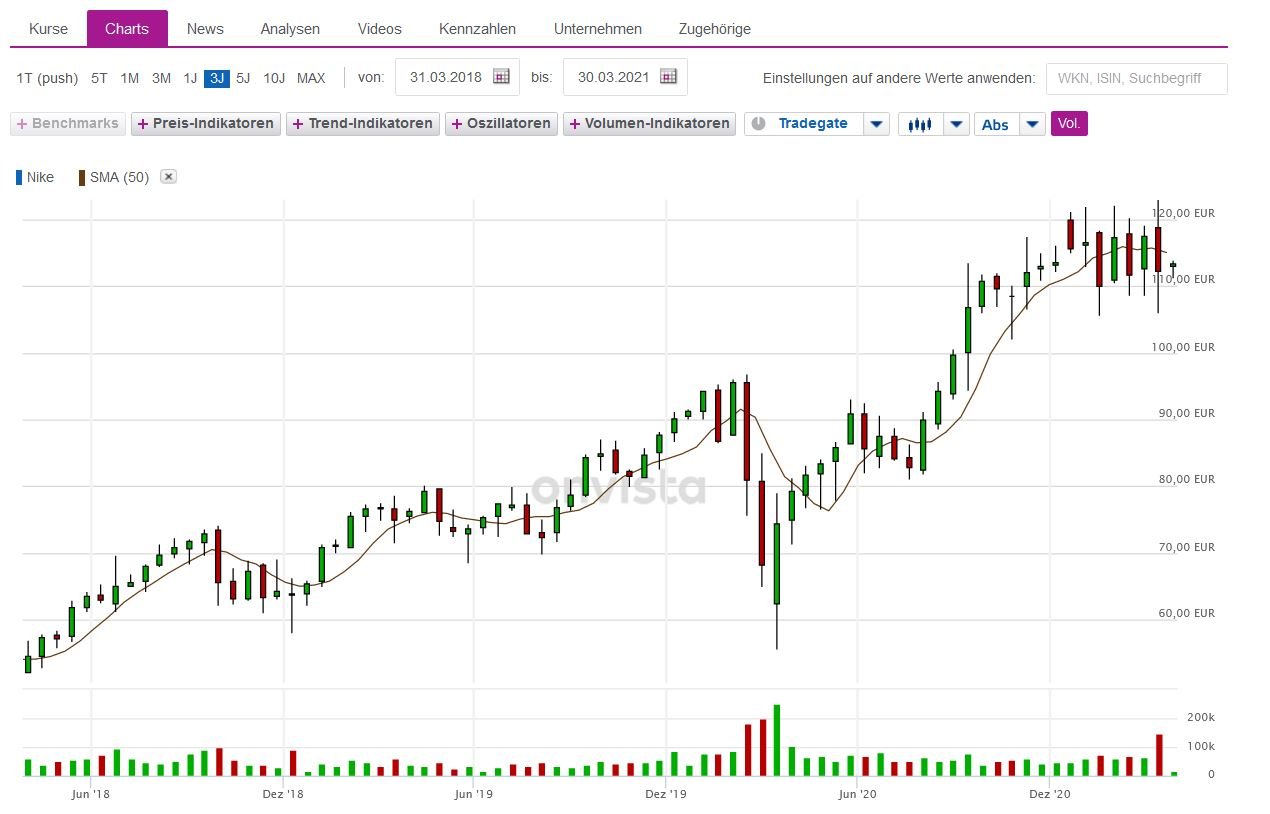1270x814 pixels.
Task: Switch to the 5J time range
Action: [243, 78]
